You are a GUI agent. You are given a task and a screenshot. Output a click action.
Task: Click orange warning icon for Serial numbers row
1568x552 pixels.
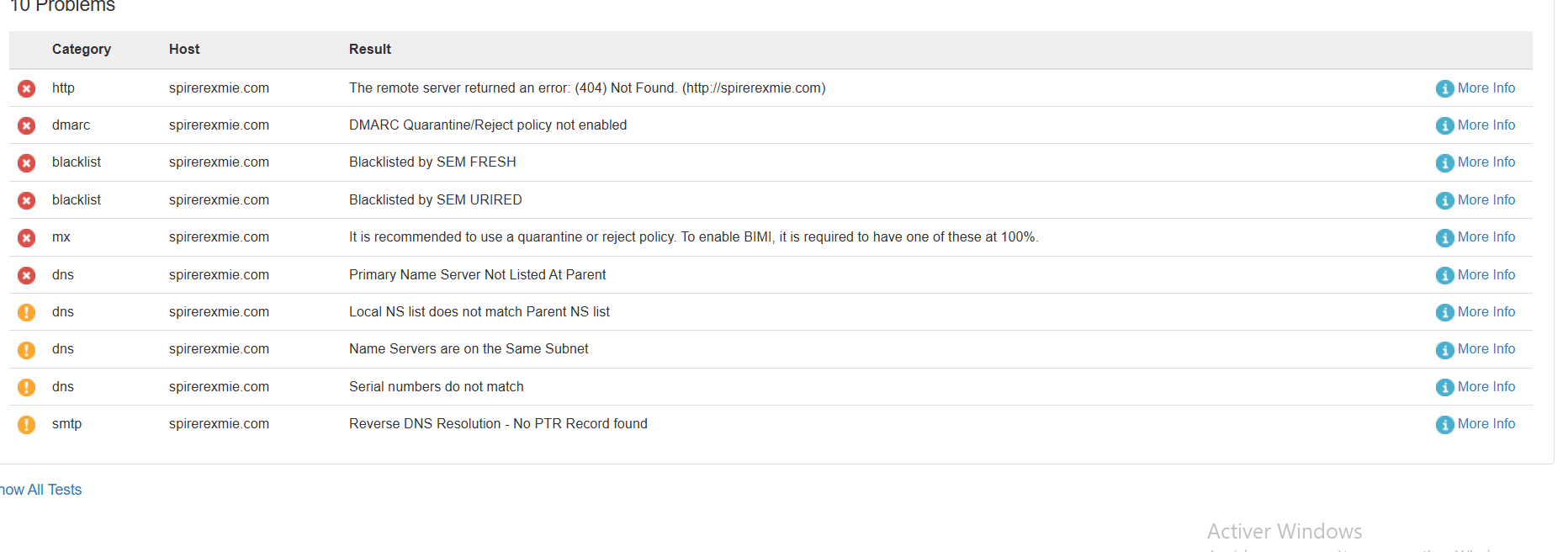[x=27, y=387]
